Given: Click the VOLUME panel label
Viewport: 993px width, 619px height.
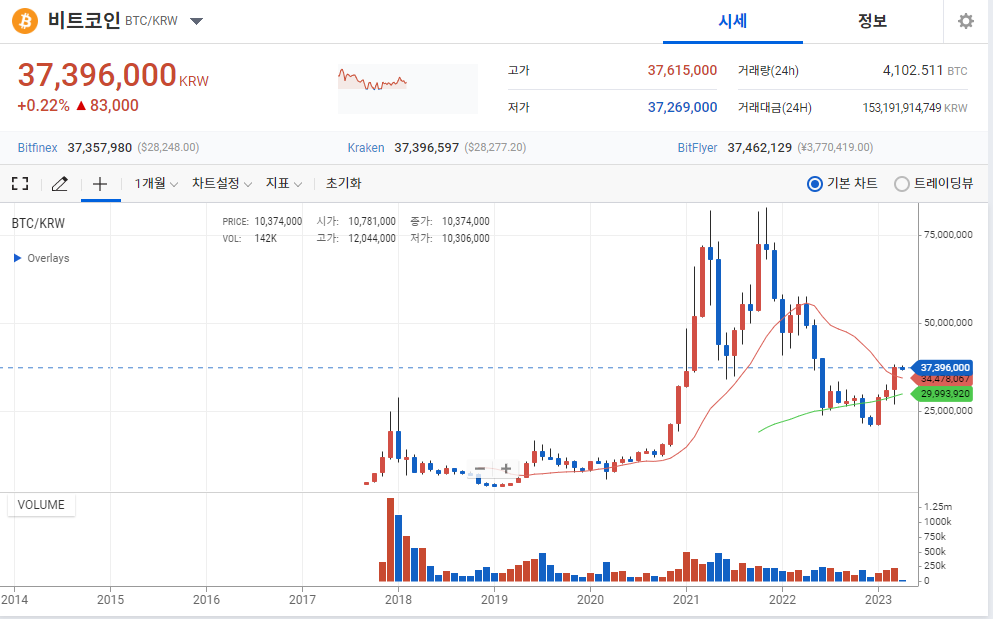Looking at the screenshot, I should 41,505.
